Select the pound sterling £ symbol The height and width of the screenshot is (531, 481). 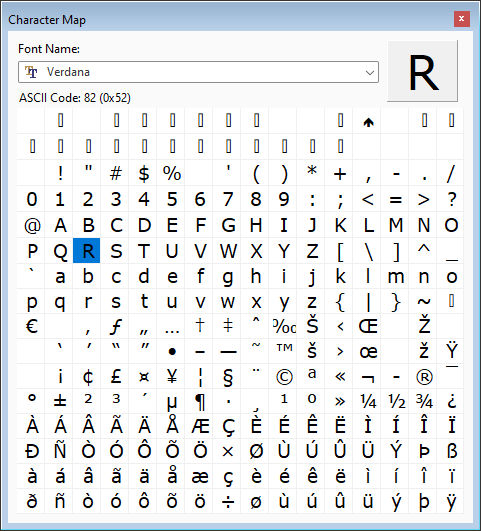(116, 377)
